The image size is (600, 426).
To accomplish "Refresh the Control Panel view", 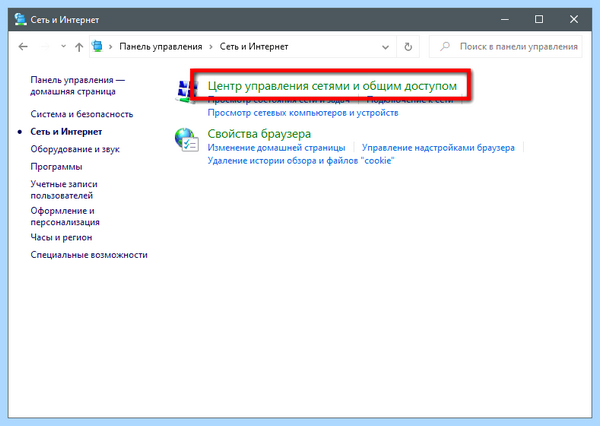I will [408, 47].
